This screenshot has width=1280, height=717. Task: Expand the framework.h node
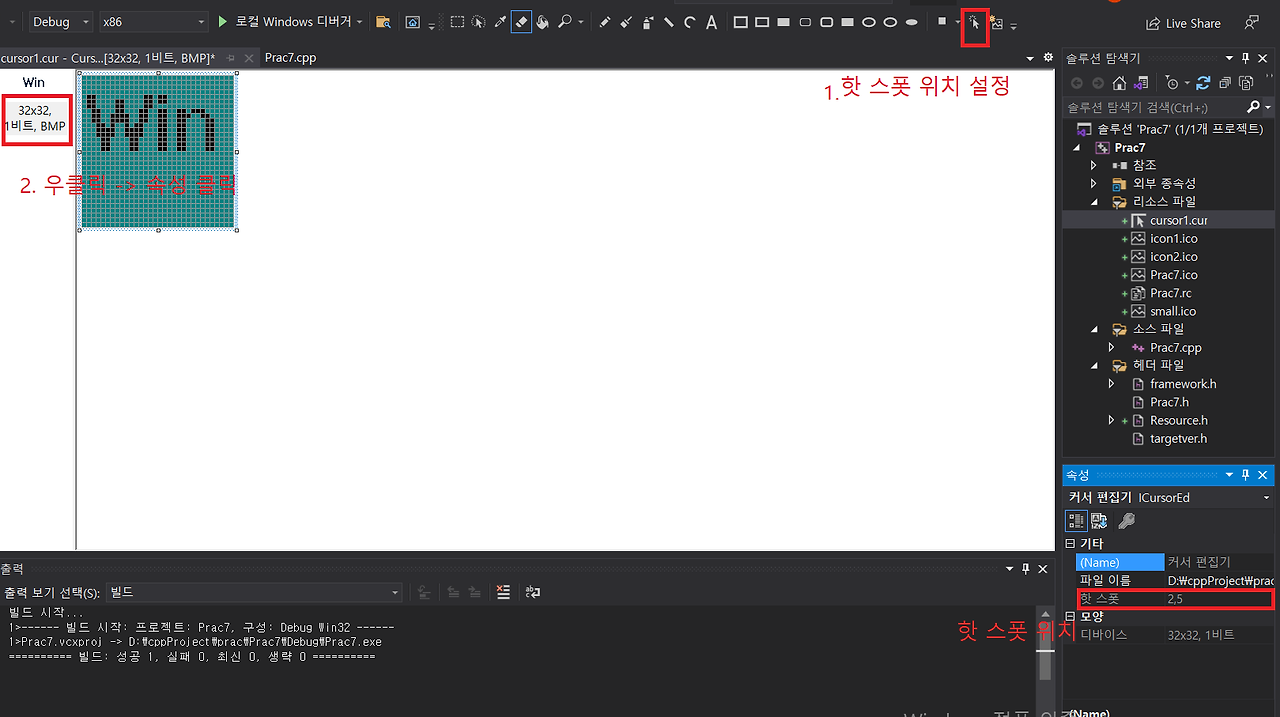pos(1111,384)
